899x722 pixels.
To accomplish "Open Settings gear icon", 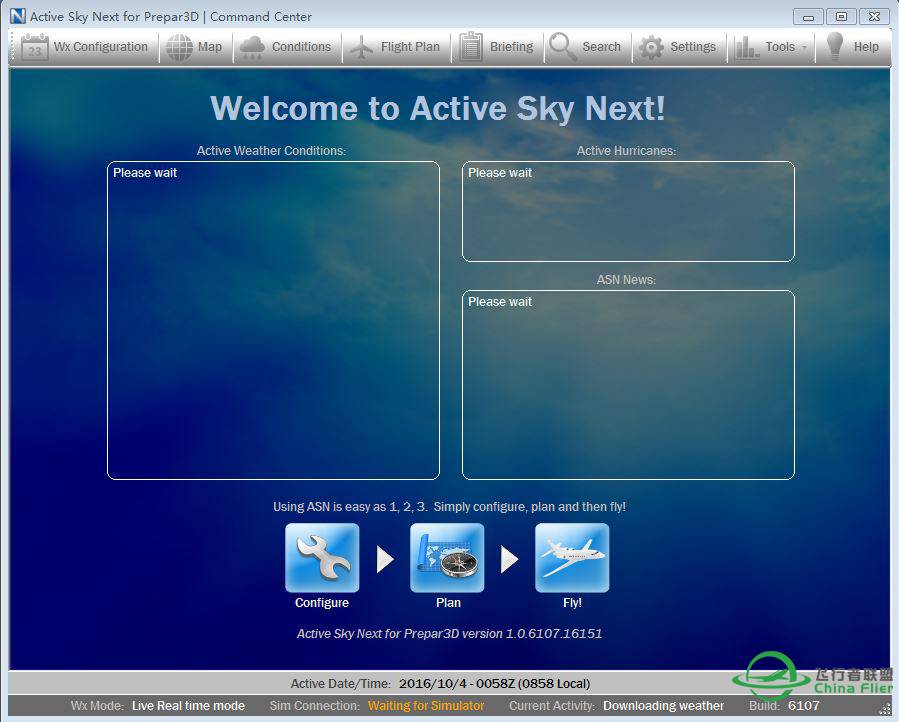I will (x=651, y=47).
